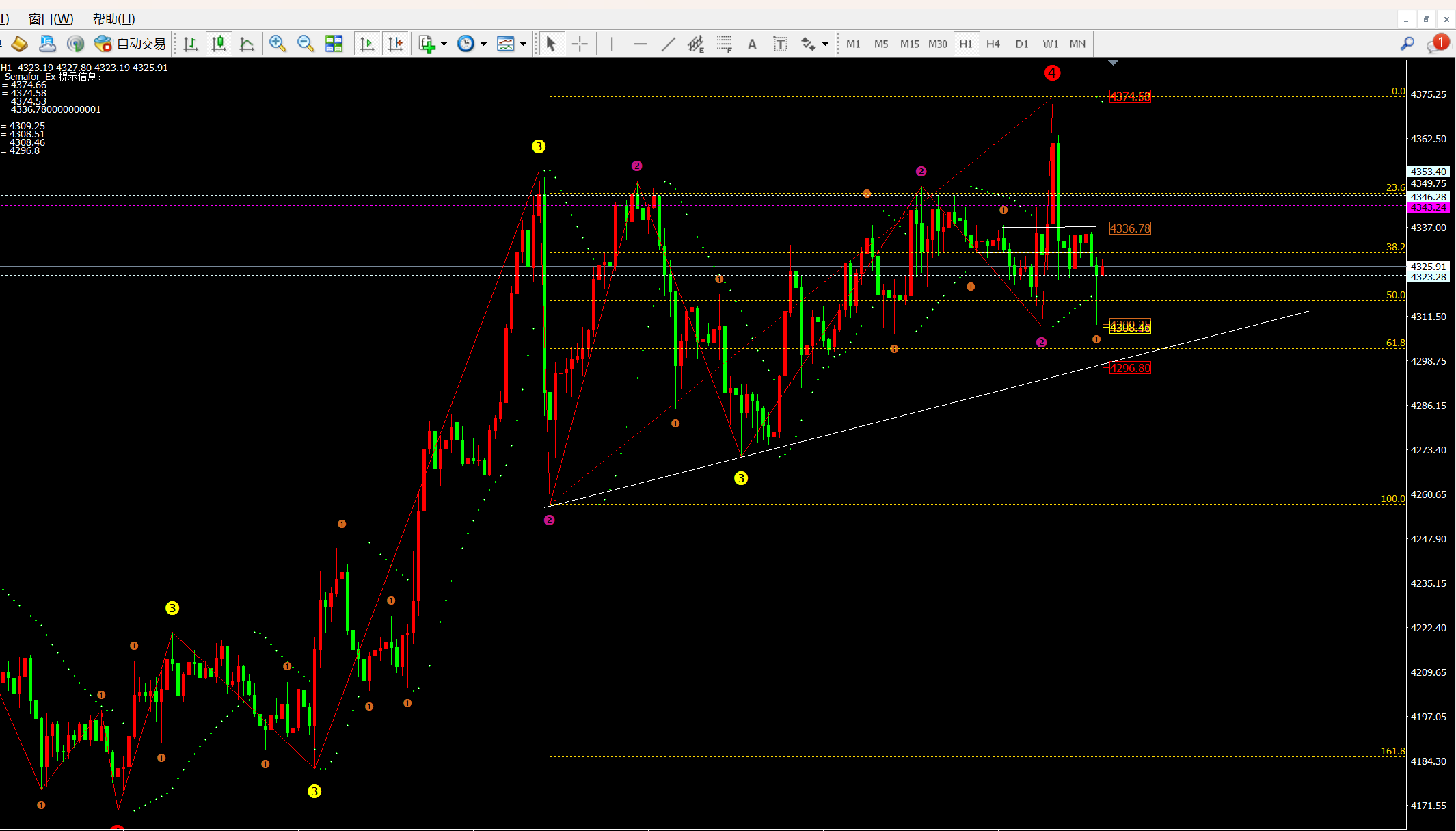1456x831 pixels.
Task: Toggle the chart auto-scroll button
Action: point(367,44)
